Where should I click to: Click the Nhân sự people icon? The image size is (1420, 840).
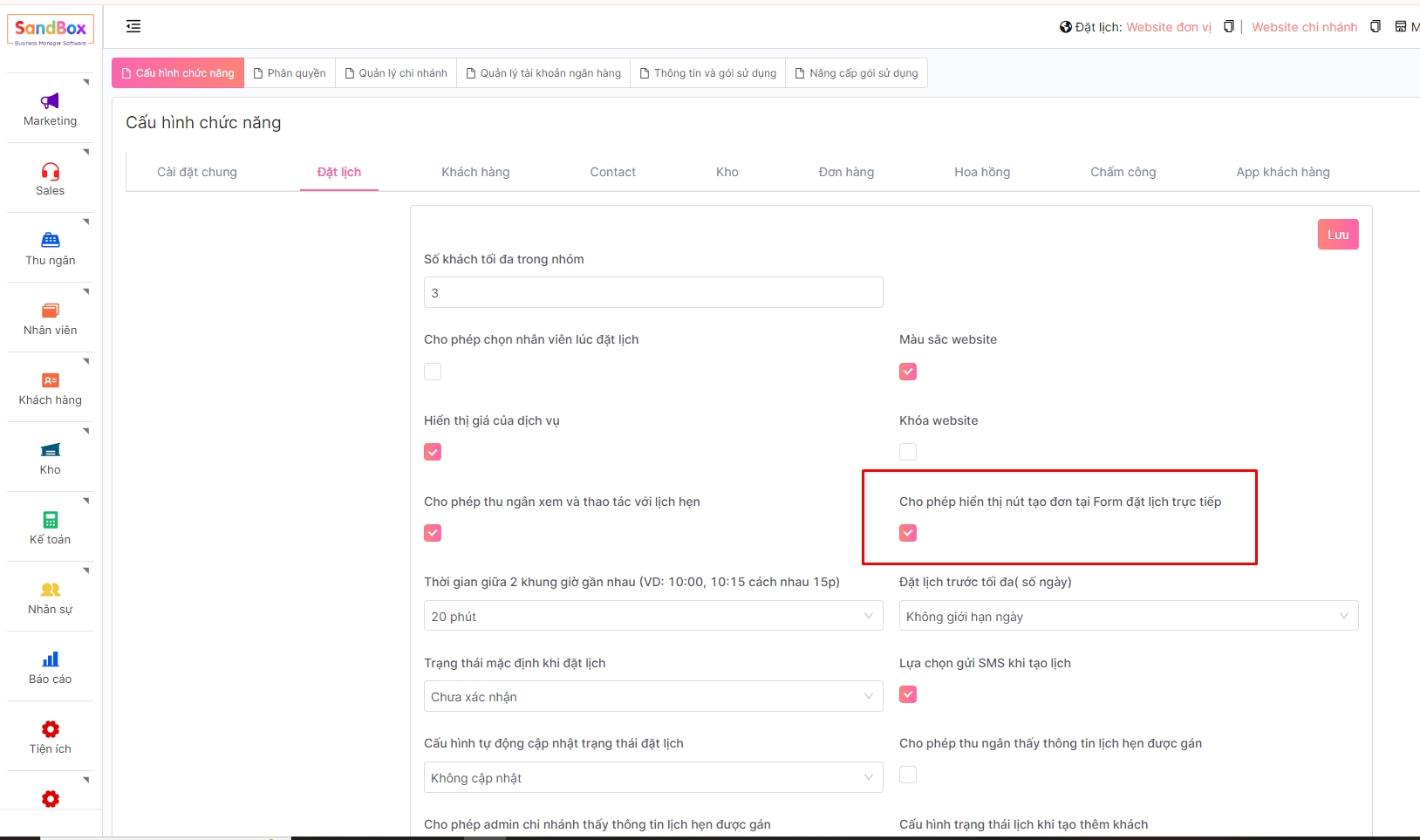click(50, 590)
